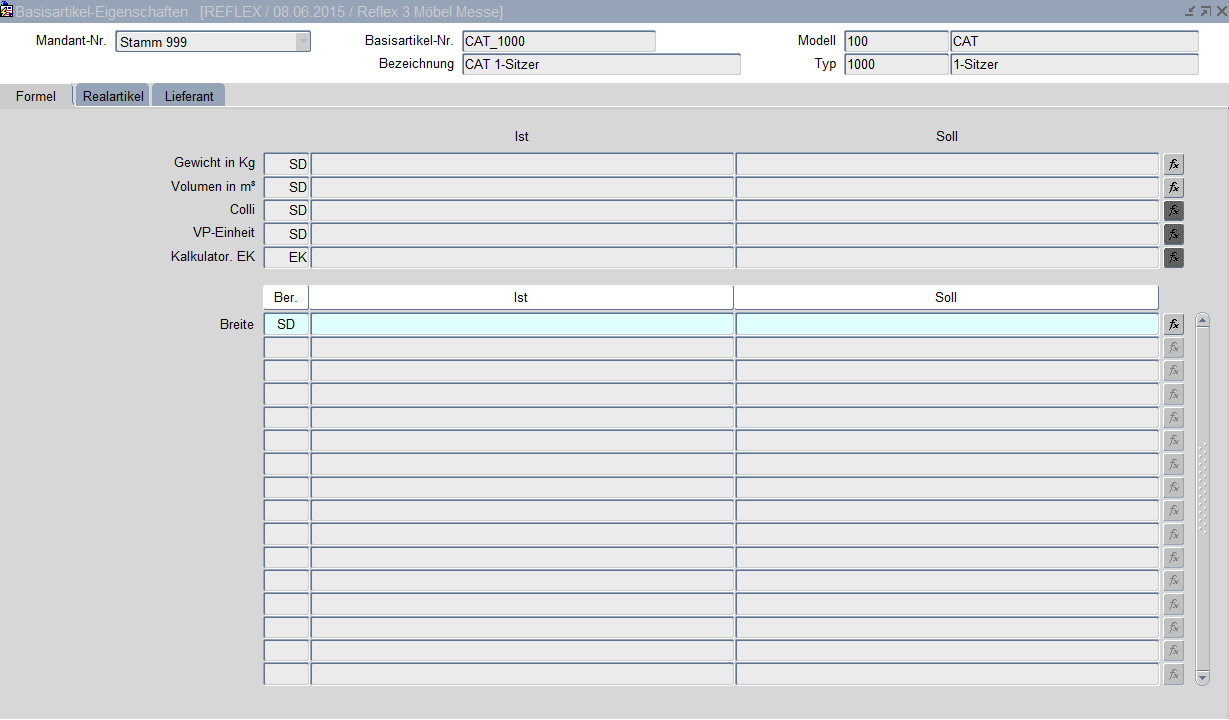Click the Modell number field 100
1229x720 pixels.
[x=895, y=42]
